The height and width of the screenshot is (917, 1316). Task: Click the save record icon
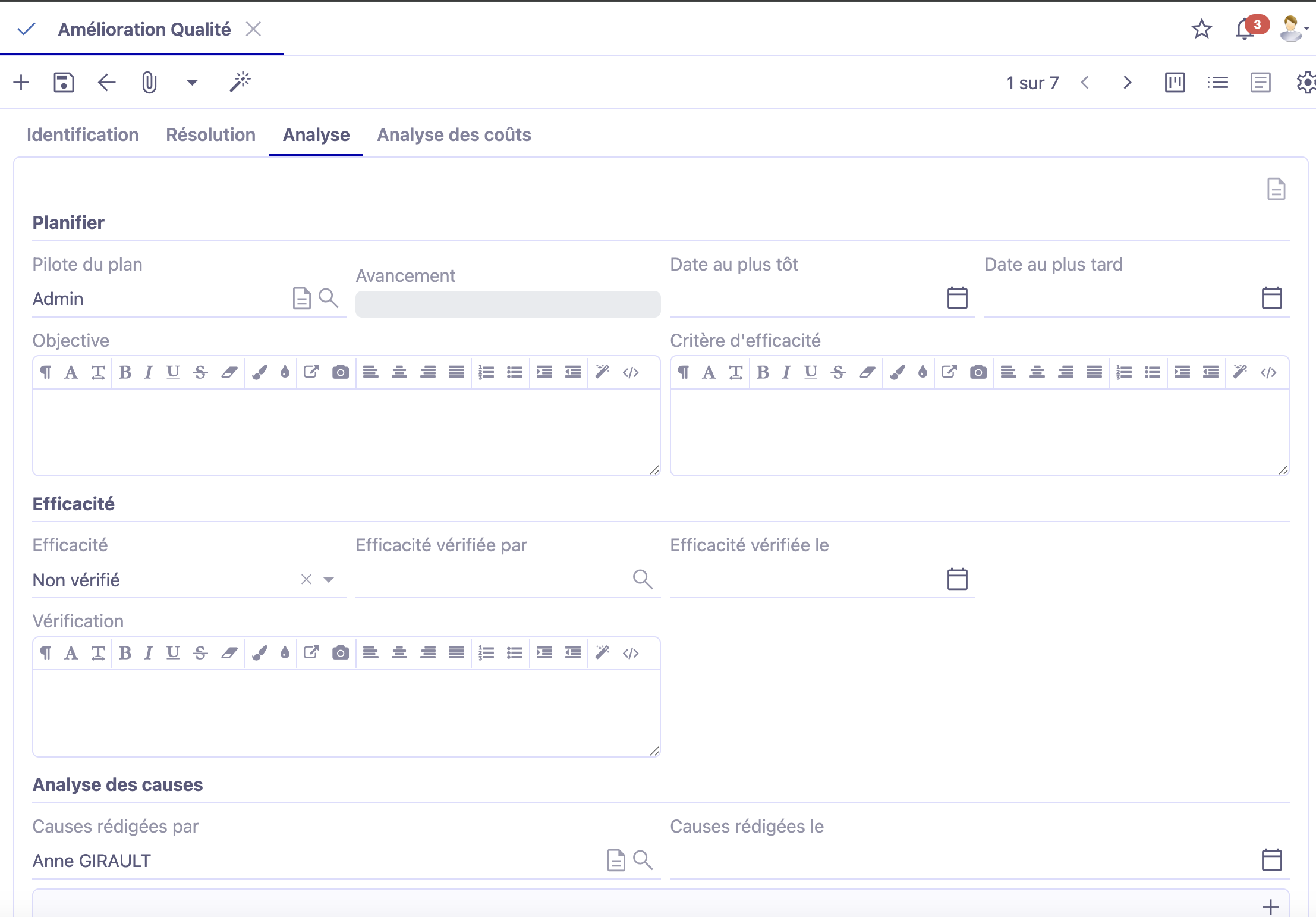(64, 83)
